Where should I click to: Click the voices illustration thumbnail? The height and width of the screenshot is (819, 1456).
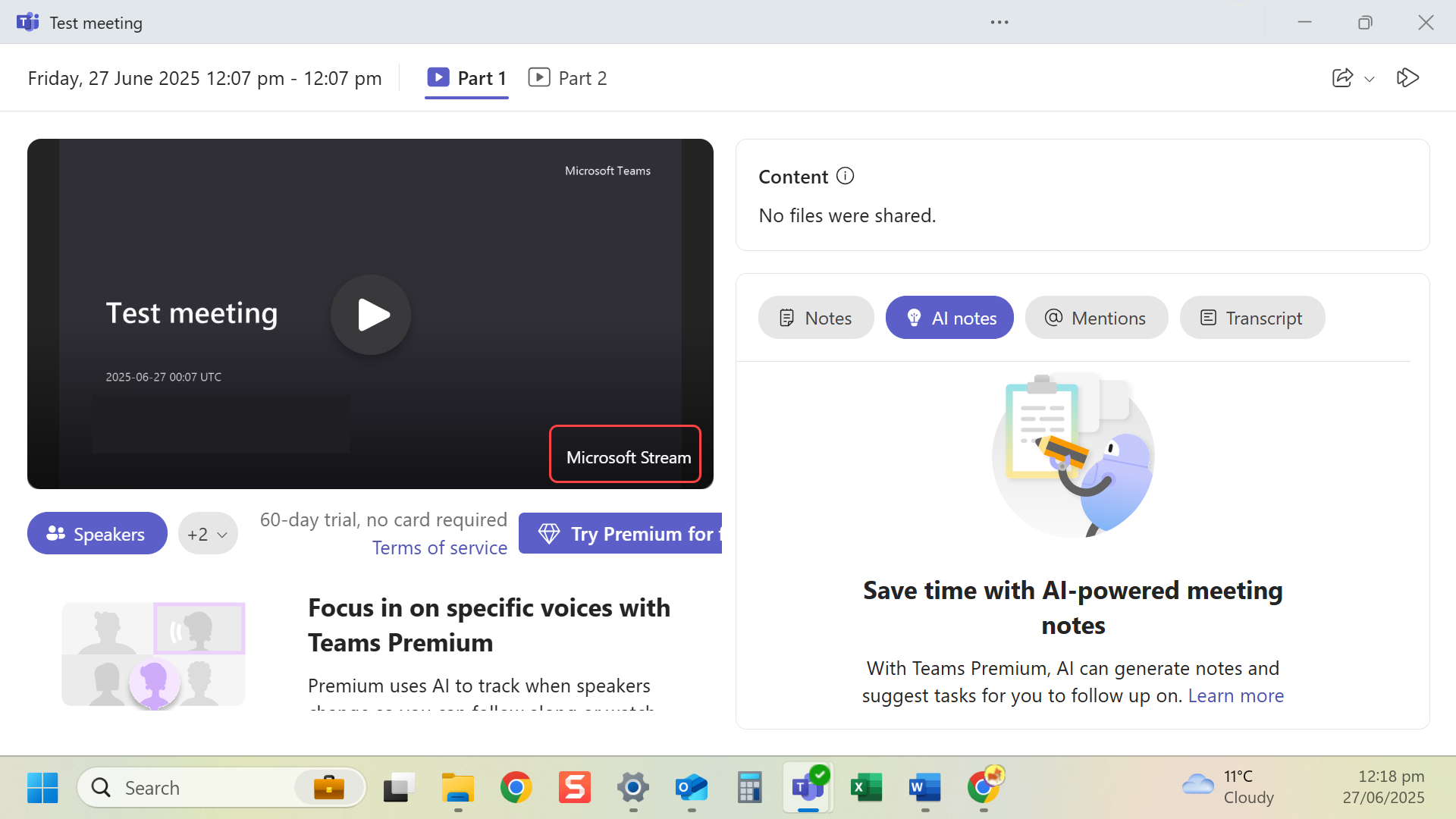[x=153, y=654]
